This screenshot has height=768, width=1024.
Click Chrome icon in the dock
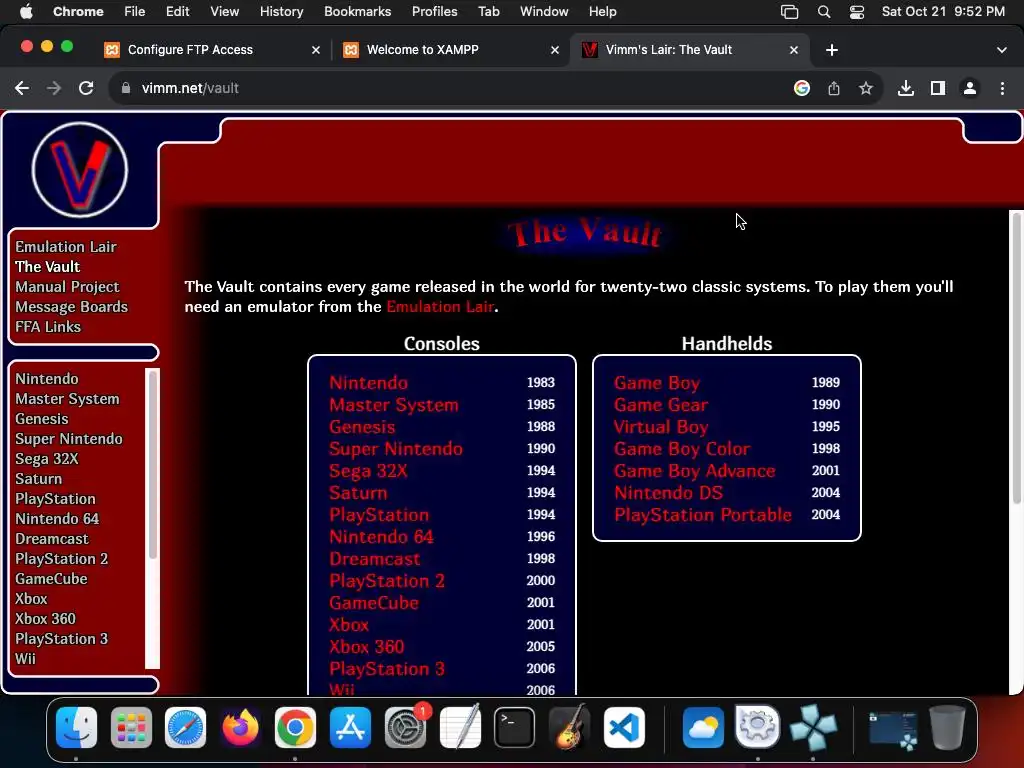pyautogui.click(x=295, y=728)
